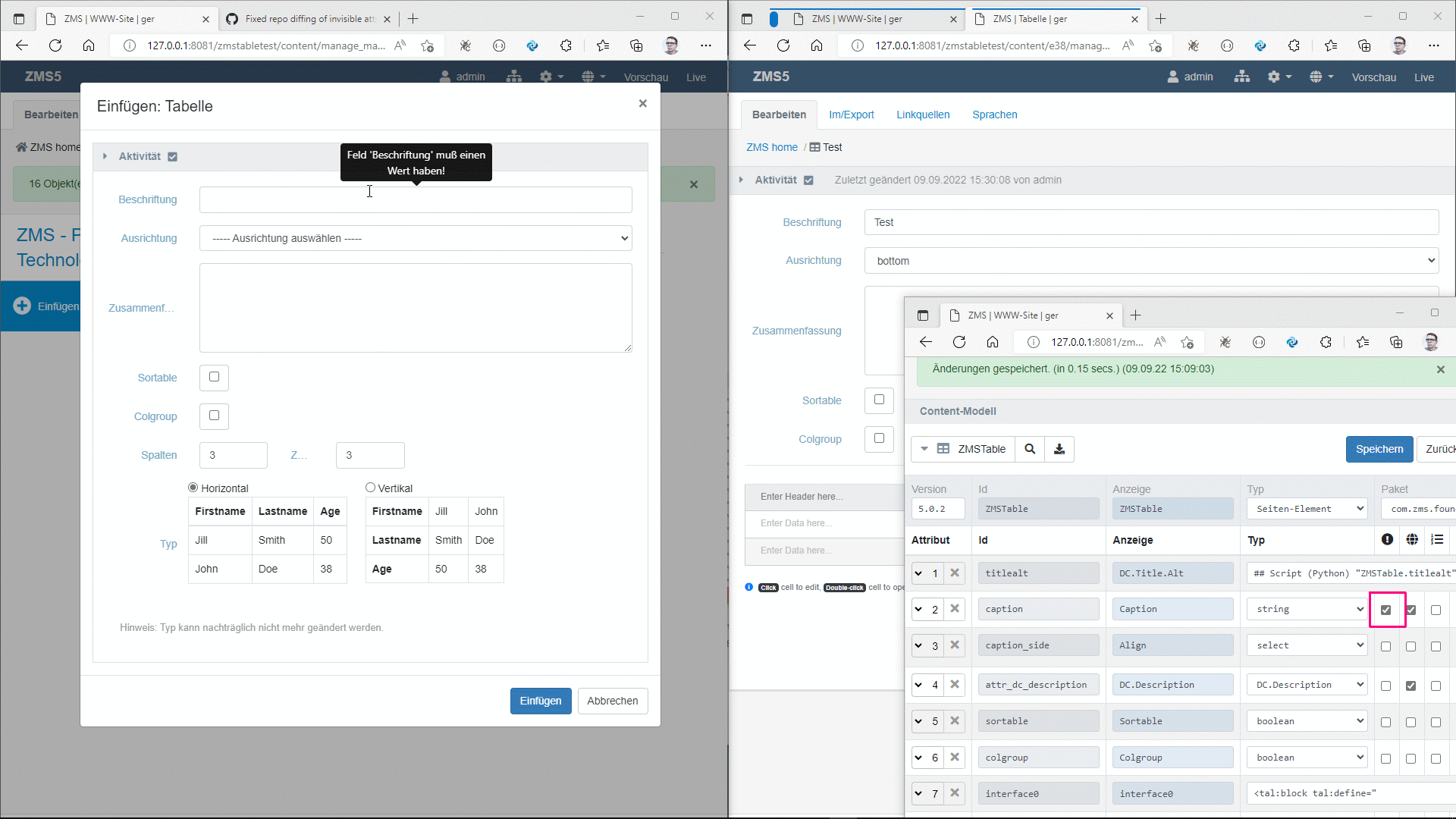The width and height of the screenshot is (1456, 819).
Task: Click the download icon next to ZMSTable
Action: [x=1059, y=449]
